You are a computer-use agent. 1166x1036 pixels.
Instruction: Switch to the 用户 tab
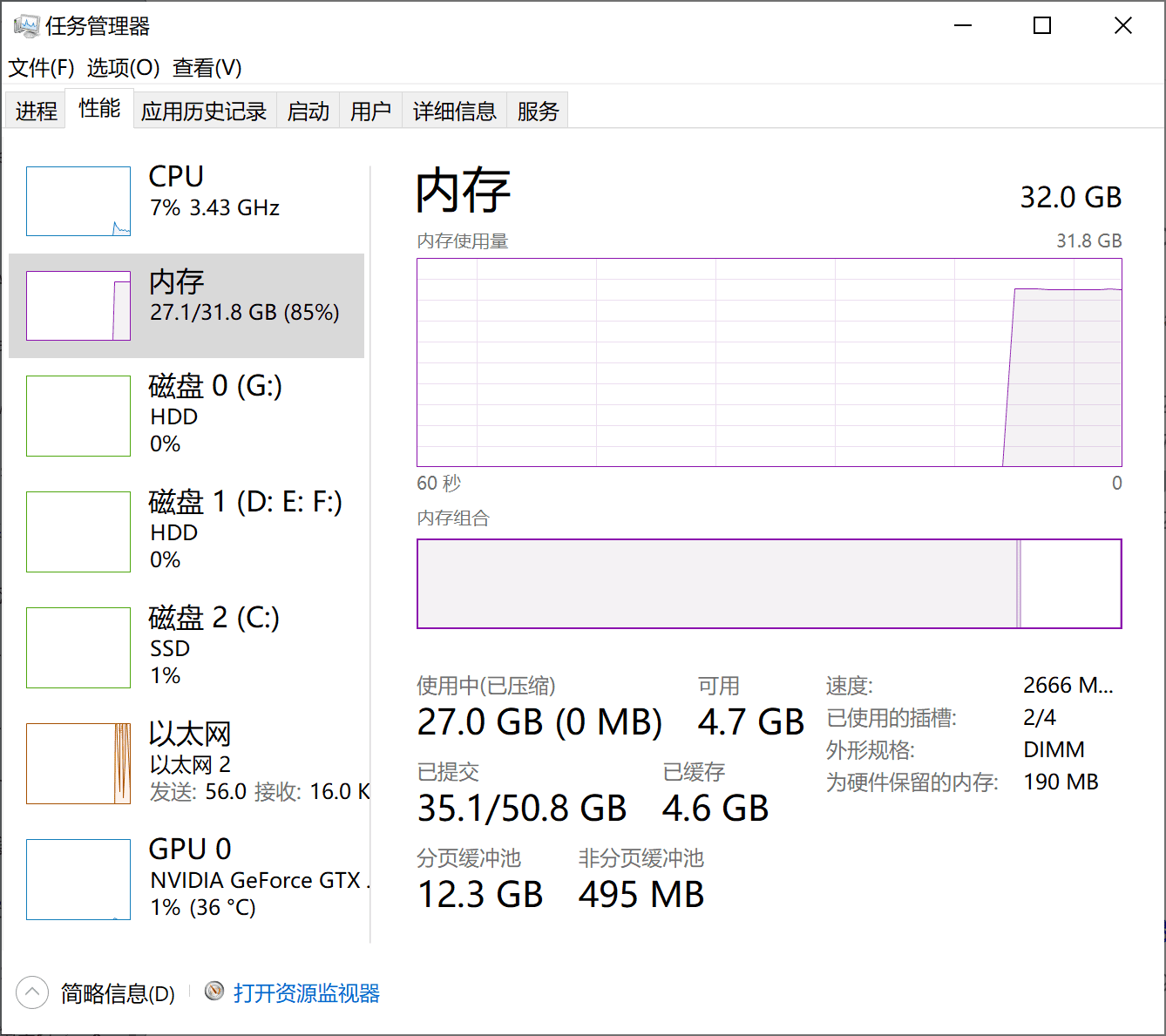370,112
